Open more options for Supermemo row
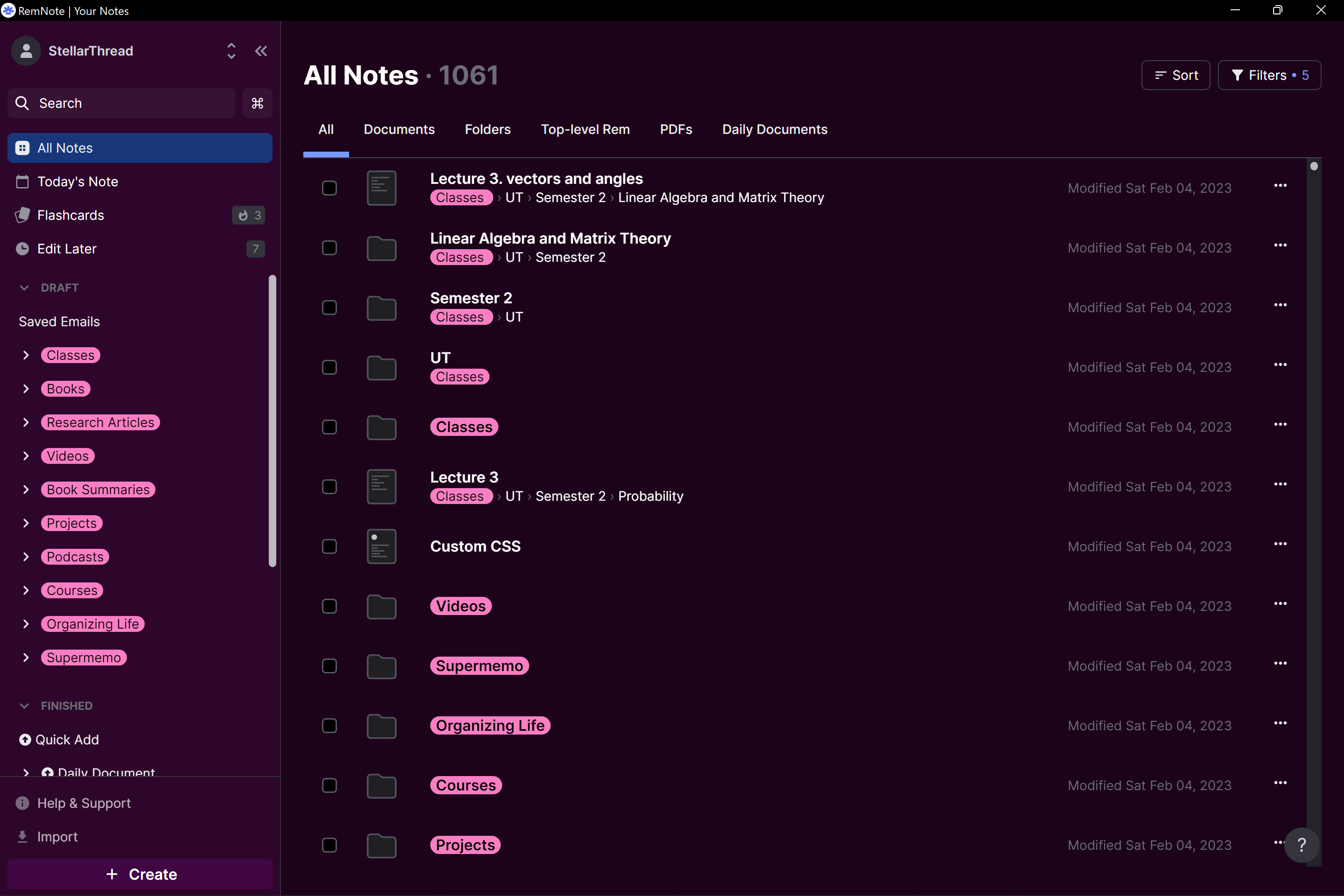The height and width of the screenshot is (896, 1344). pyautogui.click(x=1281, y=664)
